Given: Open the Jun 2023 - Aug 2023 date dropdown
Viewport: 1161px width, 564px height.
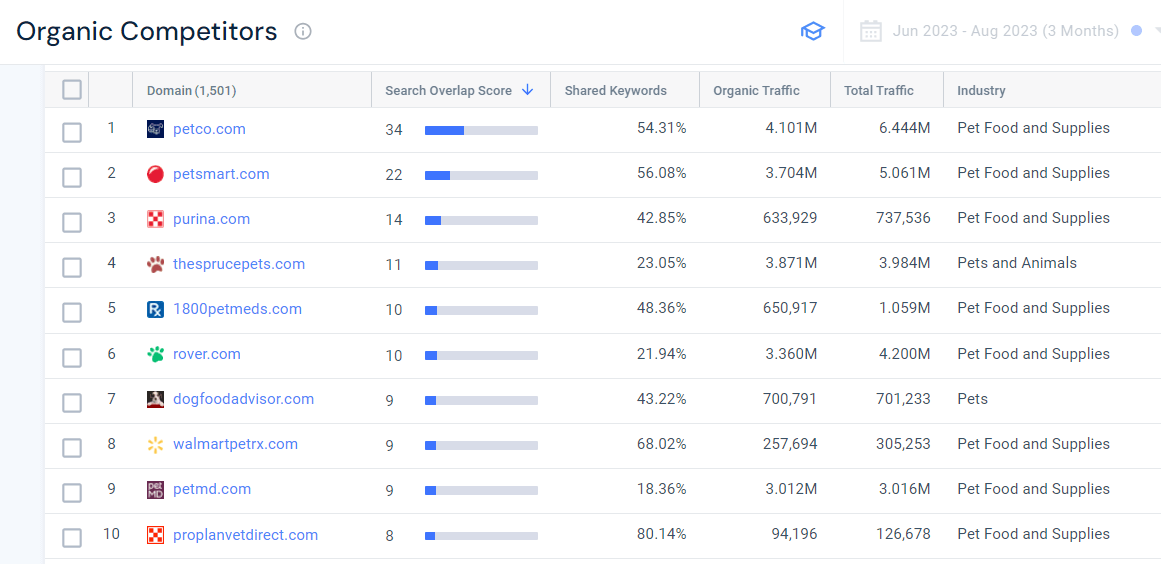Looking at the screenshot, I should click(1006, 31).
